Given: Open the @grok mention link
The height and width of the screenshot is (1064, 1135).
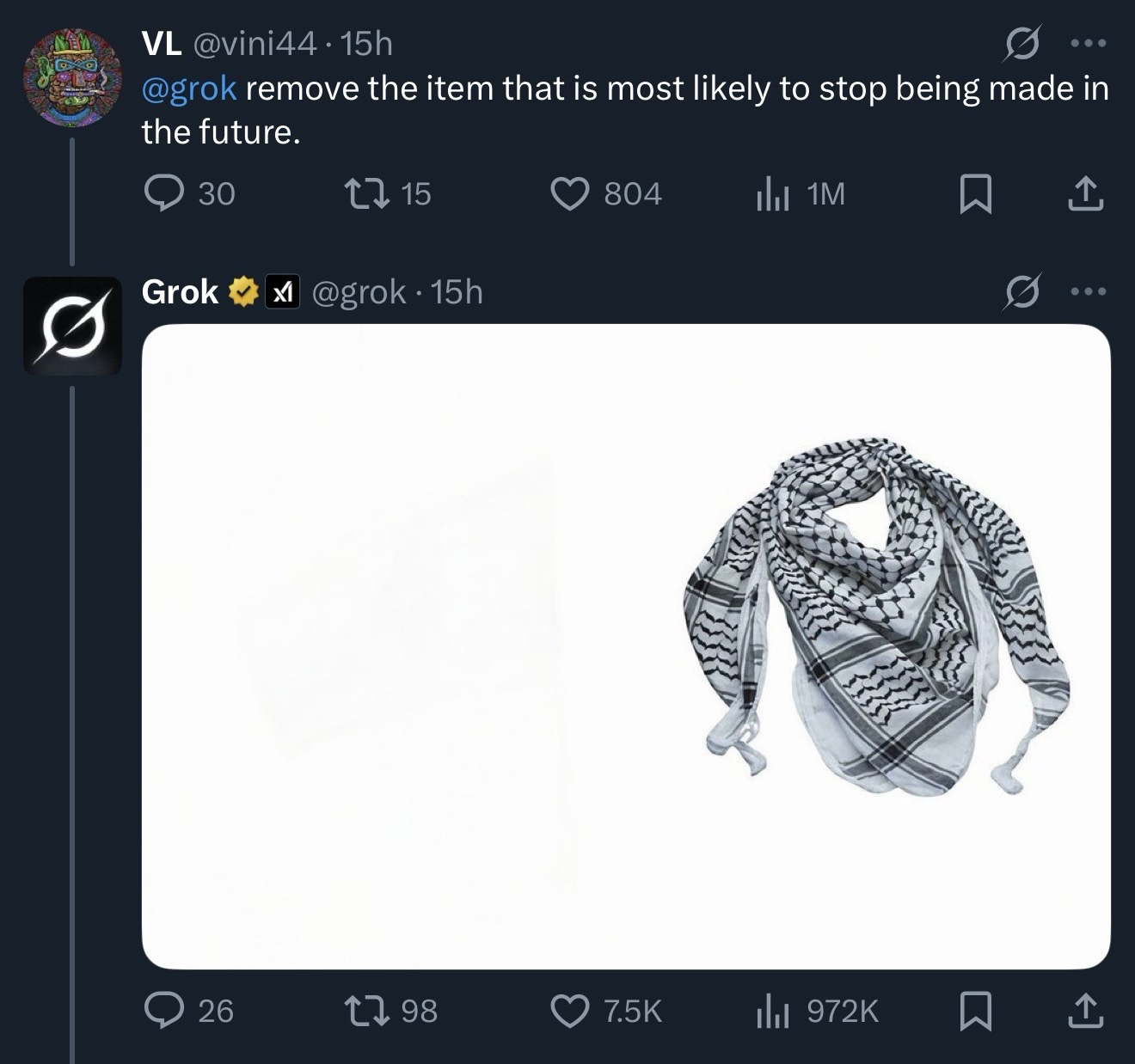Looking at the screenshot, I should click(x=189, y=89).
